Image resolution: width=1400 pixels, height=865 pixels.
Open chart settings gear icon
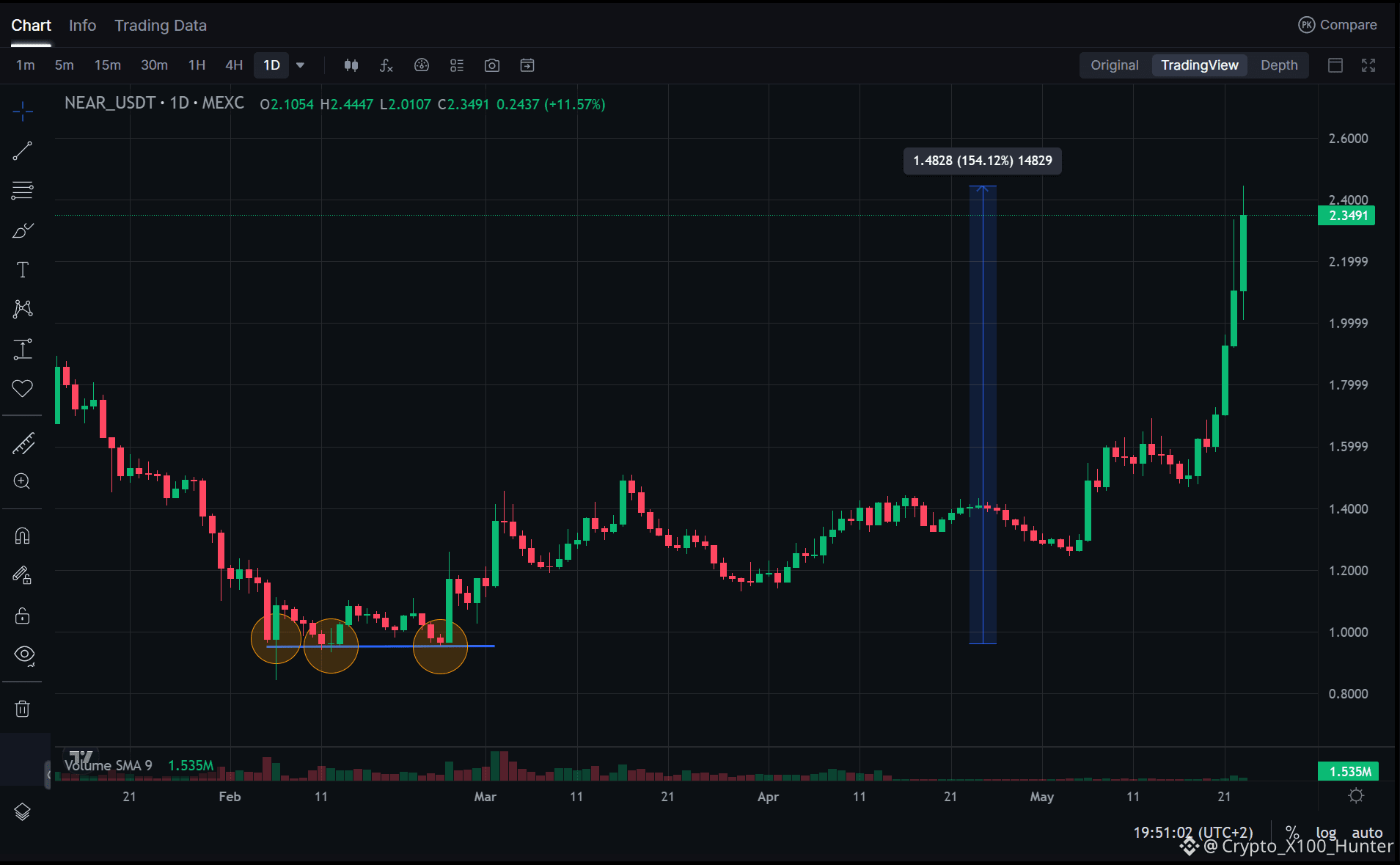click(x=1356, y=796)
